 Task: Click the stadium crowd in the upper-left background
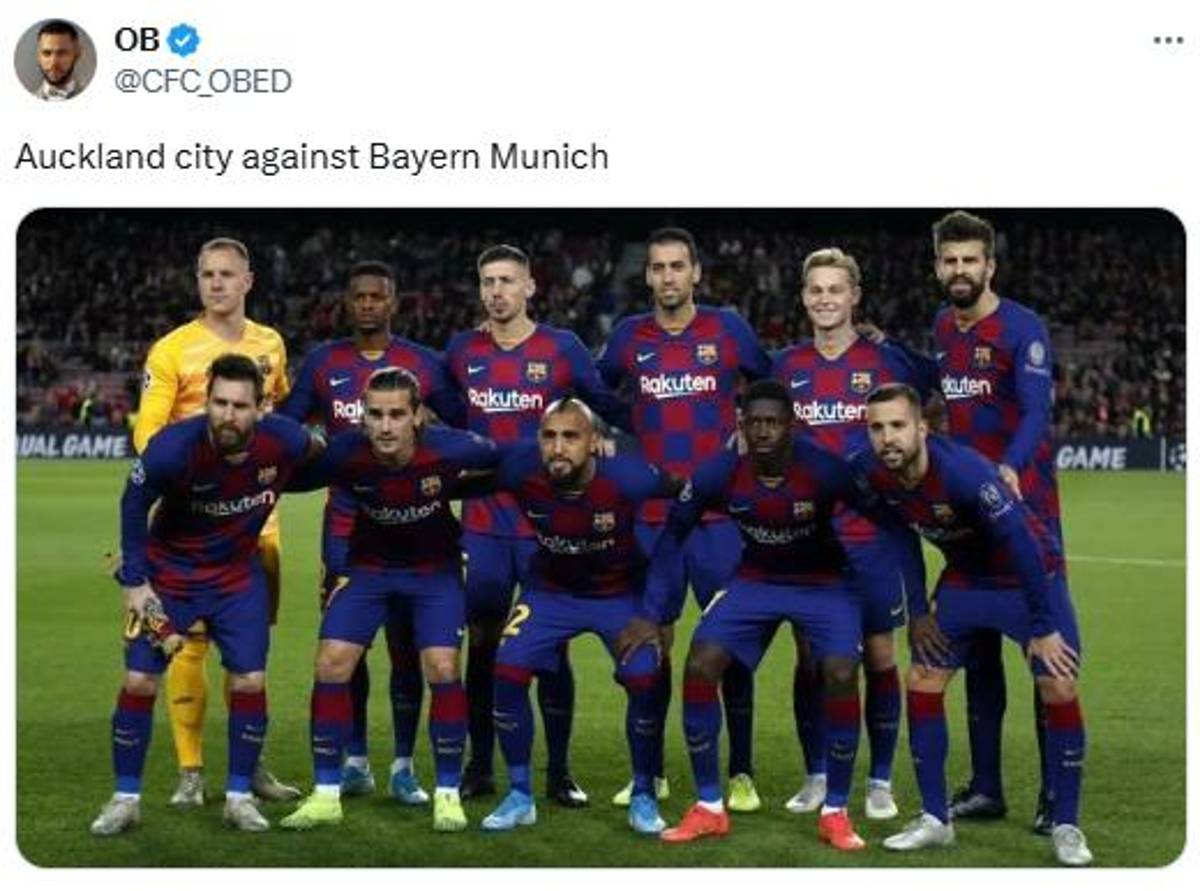tap(100, 290)
